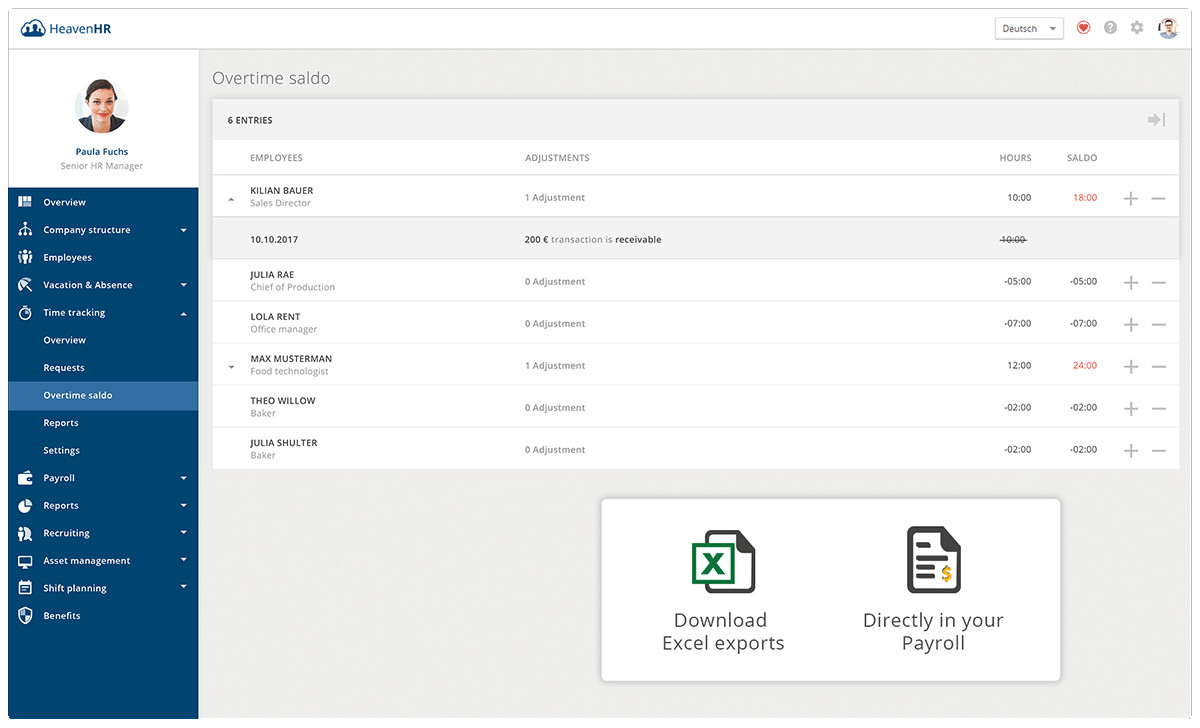Image resolution: width=1200 pixels, height=728 pixels.
Task: Expand the Company structure arrow
Action: 184,230
